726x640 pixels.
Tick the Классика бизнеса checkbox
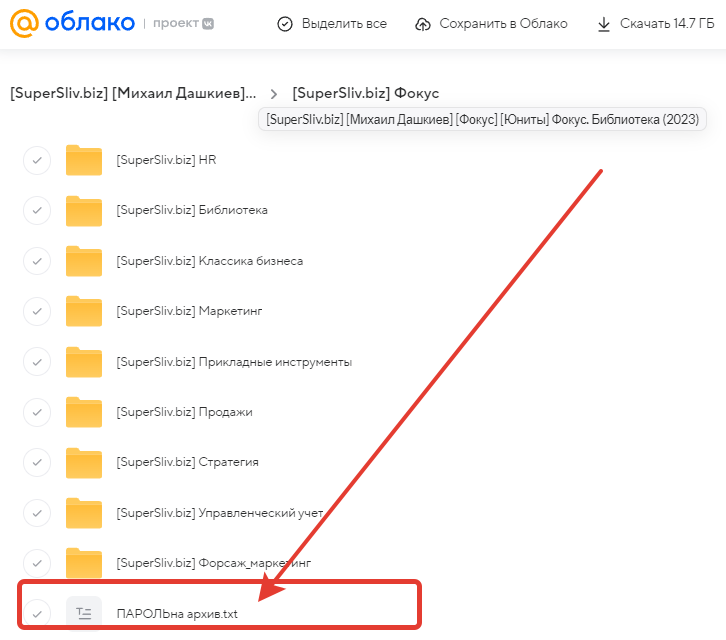[x=37, y=261]
